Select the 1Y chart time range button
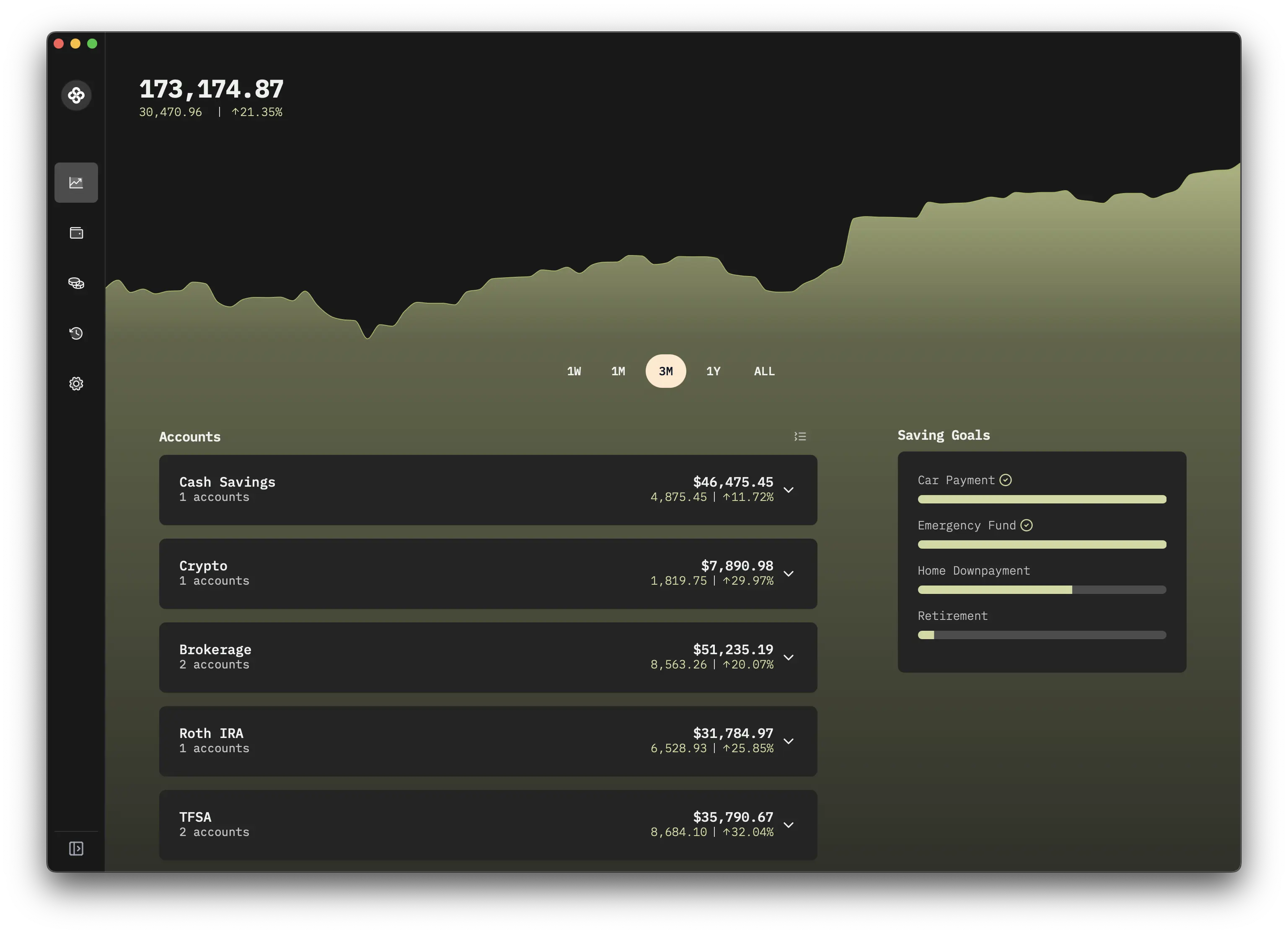 point(713,371)
